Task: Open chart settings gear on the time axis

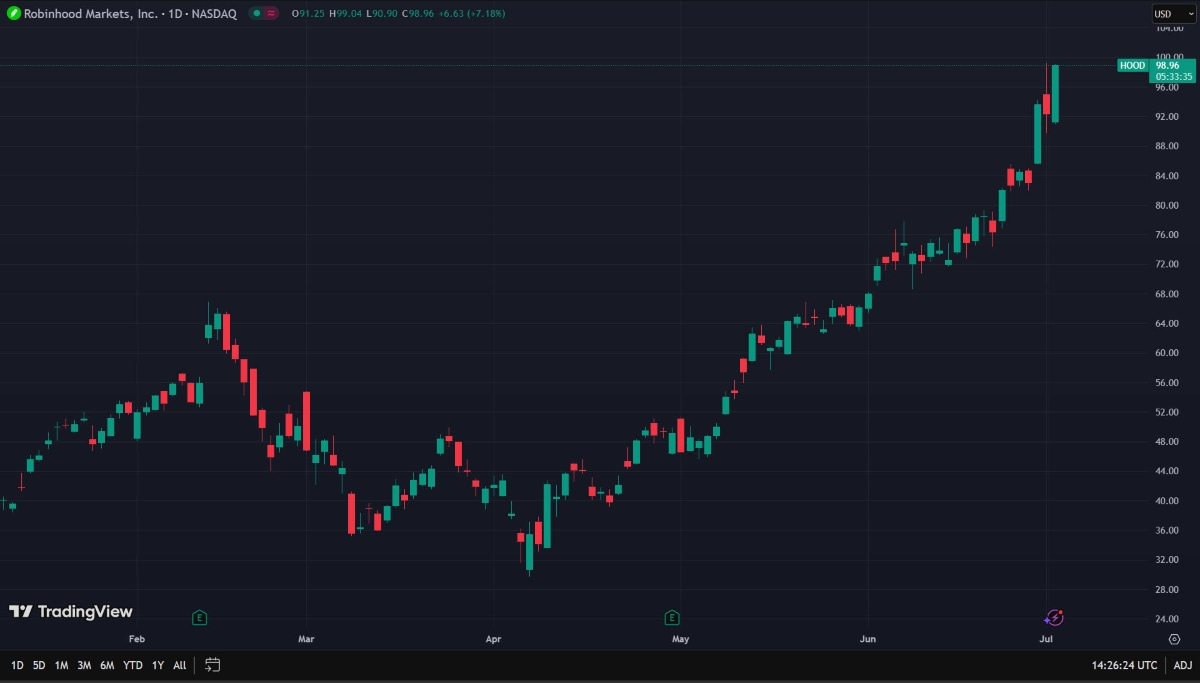Action: [x=1174, y=638]
